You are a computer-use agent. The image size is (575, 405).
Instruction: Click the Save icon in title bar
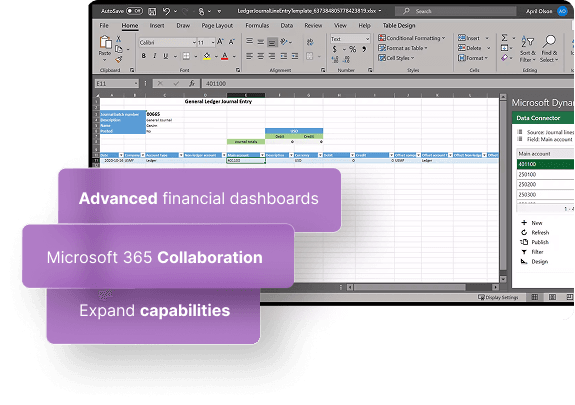pos(152,11)
